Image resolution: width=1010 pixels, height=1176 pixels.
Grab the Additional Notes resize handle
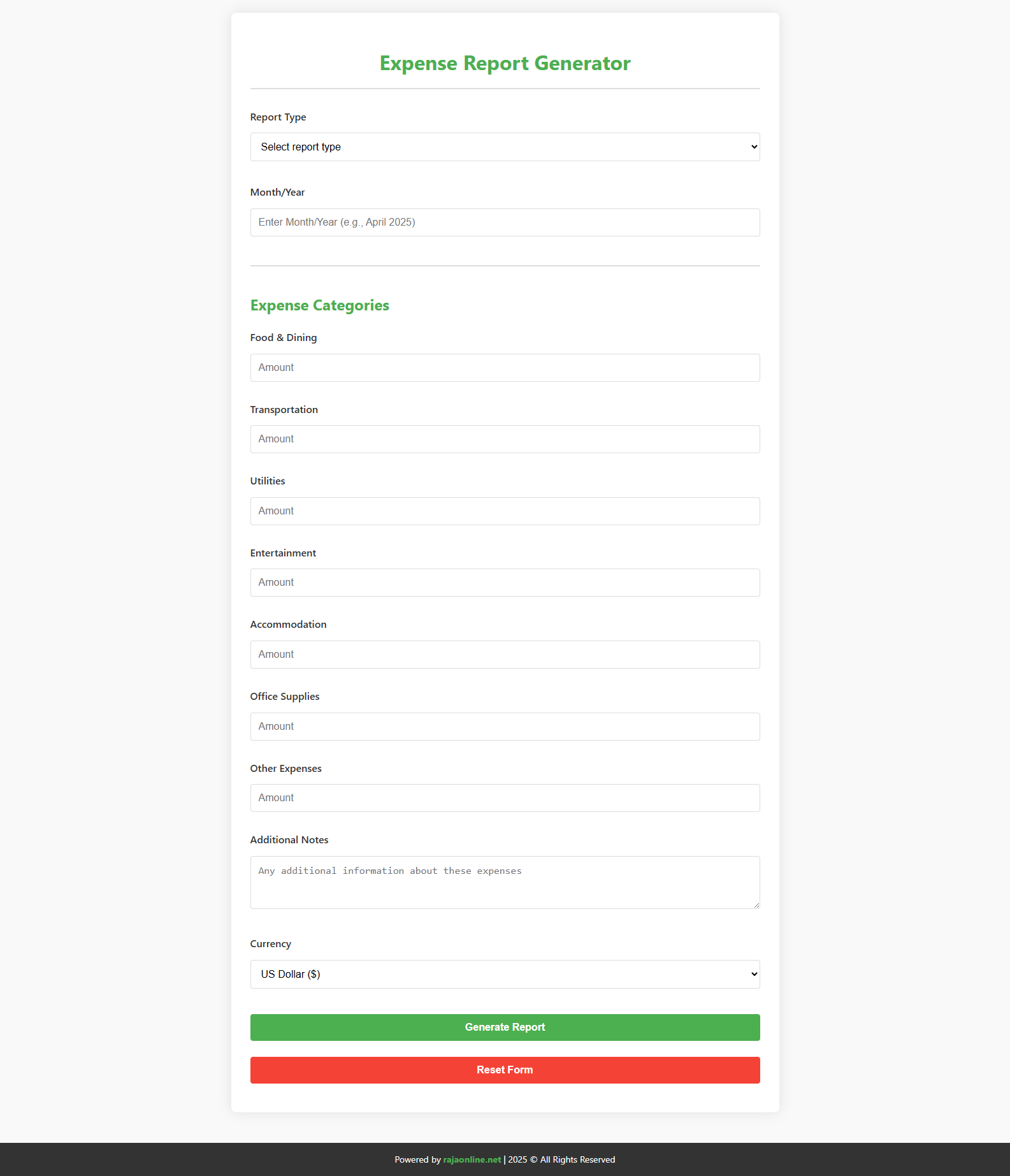point(756,905)
